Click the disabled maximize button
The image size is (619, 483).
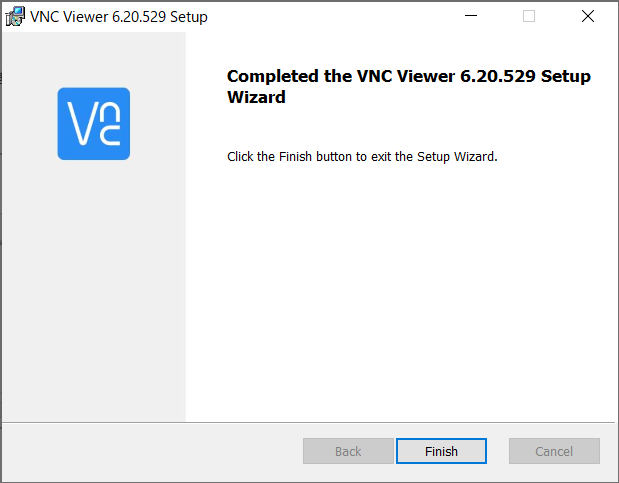(529, 16)
